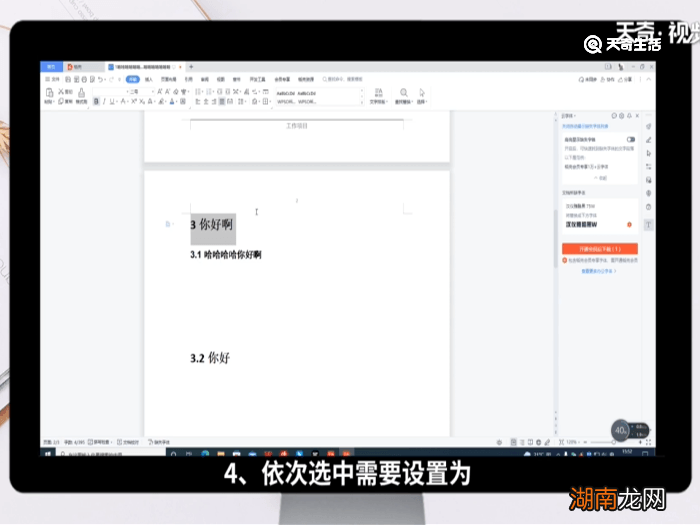Image resolution: width=700 pixels, height=525 pixels.
Task: Switch to the Page Layout ribbon tab
Action: pos(168,79)
